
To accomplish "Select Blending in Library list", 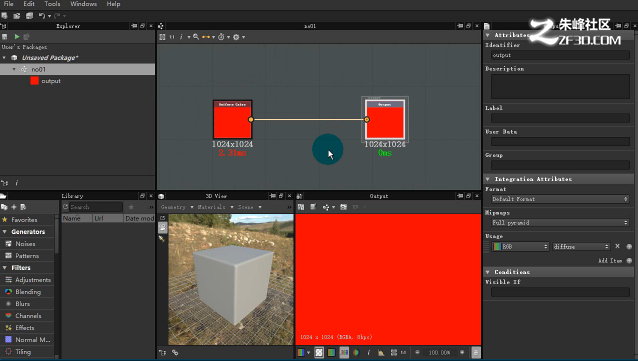I will pos(28,292).
